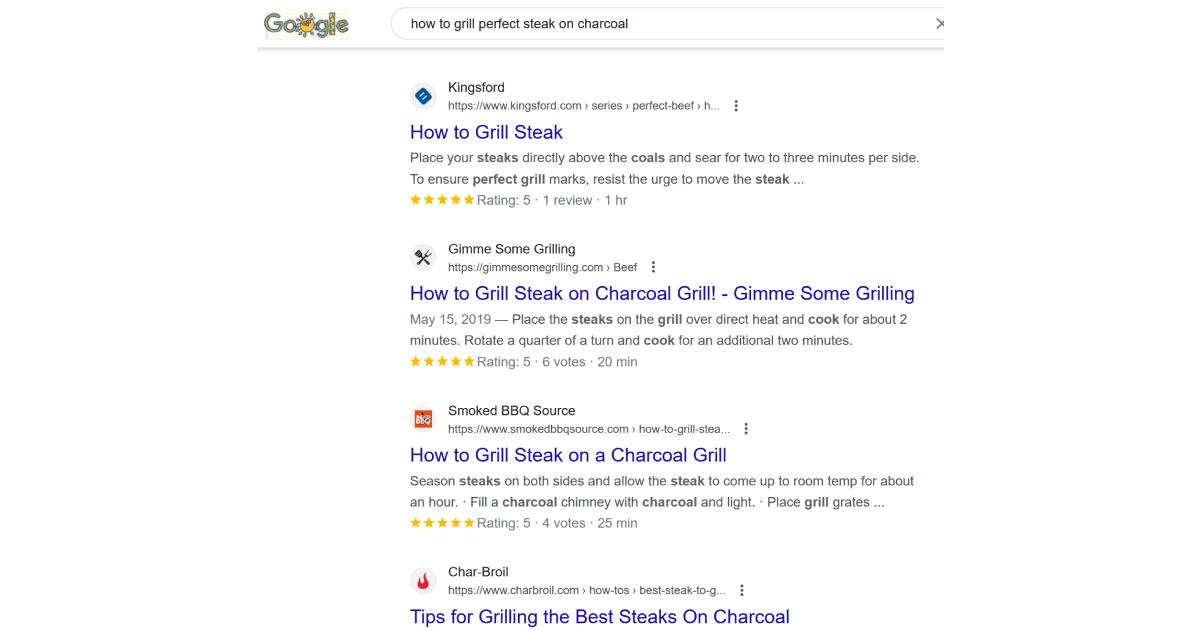This screenshot has width=1200, height=630.
Task: Open the "How to Grill Steak" Kingsford link
Action: tap(486, 132)
